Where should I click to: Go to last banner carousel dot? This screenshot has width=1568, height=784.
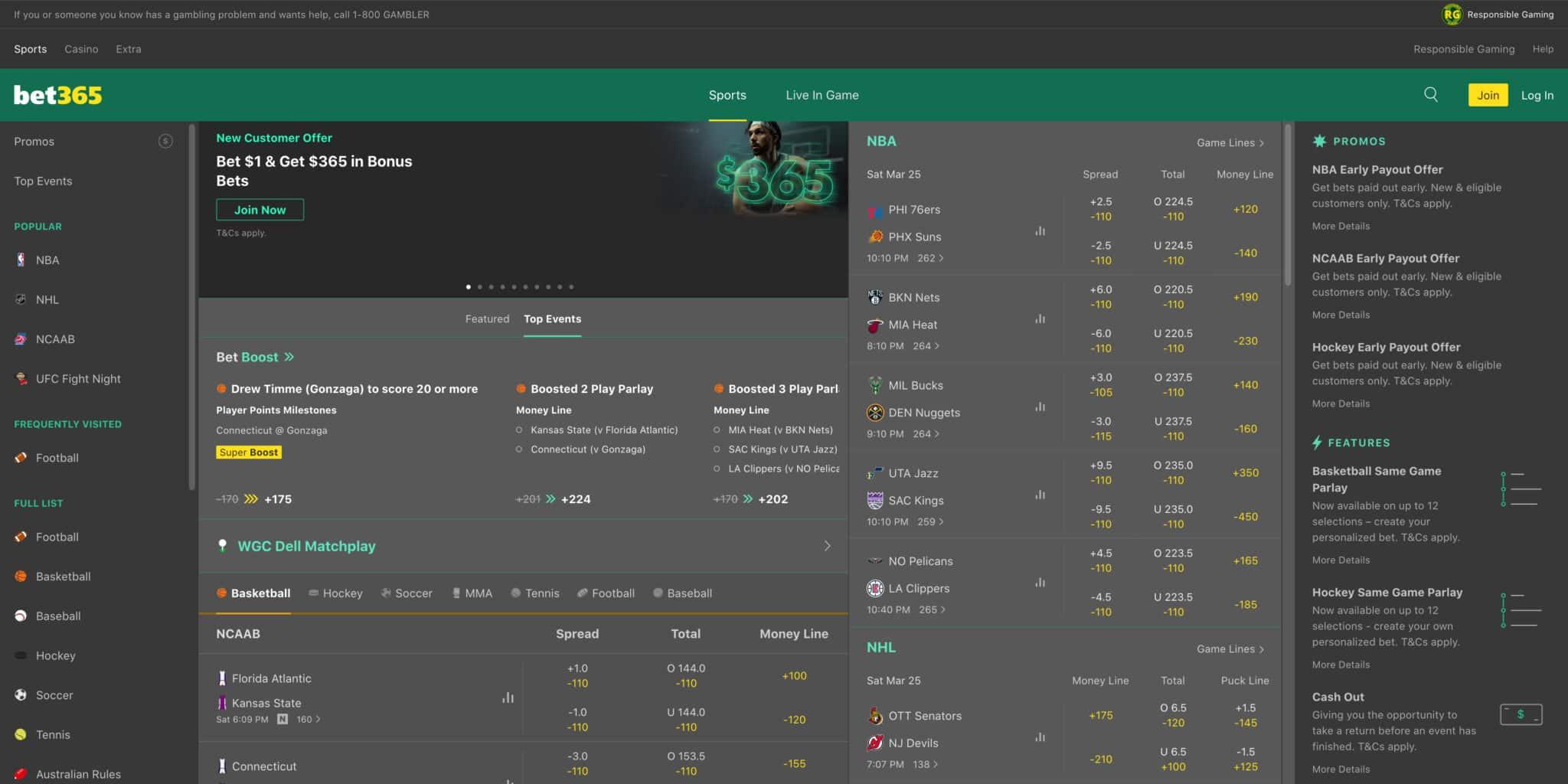click(x=571, y=287)
